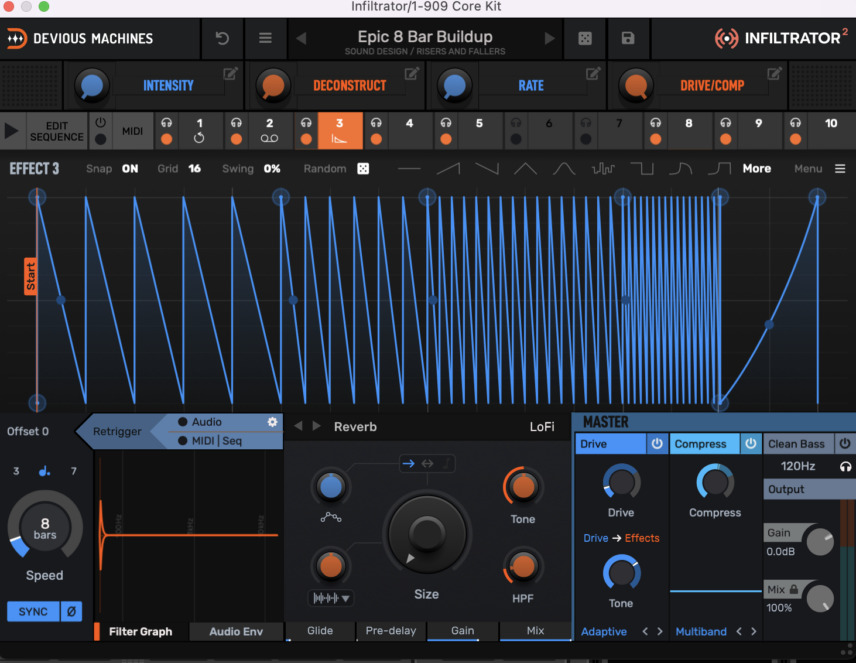The width and height of the screenshot is (856, 663).
Task: Toggle the Drive power button
Action: (657, 443)
